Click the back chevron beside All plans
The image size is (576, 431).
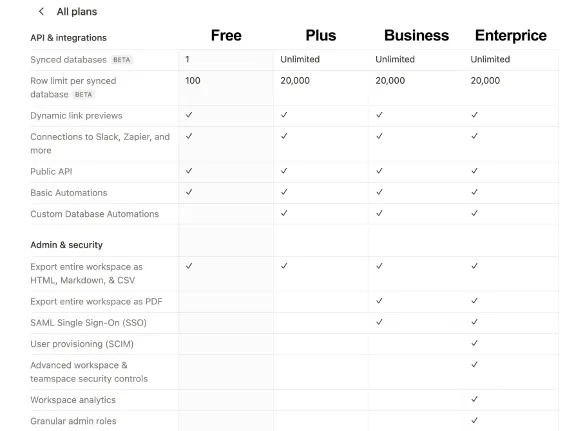(x=41, y=11)
